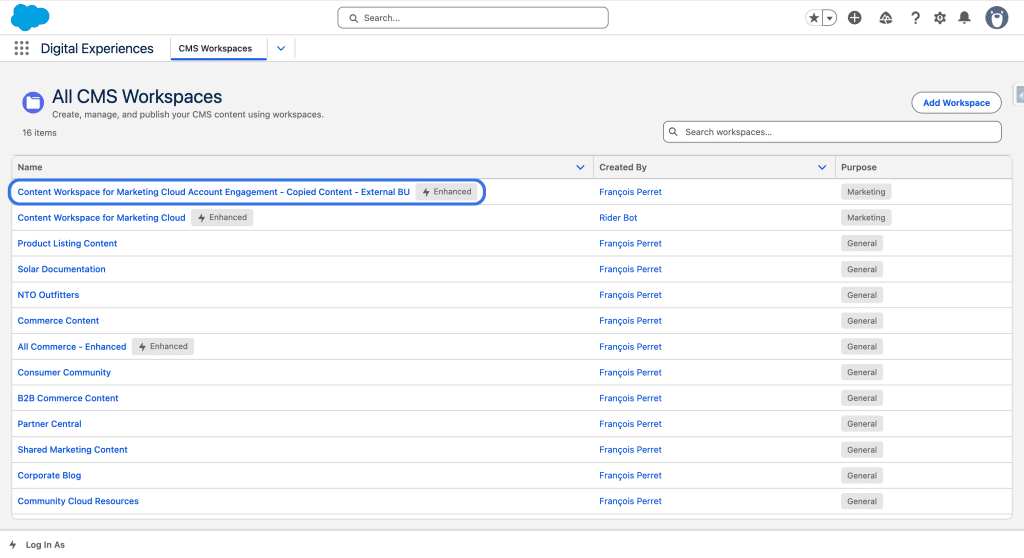Image resolution: width=1024 pixels, height=558 pixels.
Task: Open the Name column header dropdown
Action: coord(580,167)
